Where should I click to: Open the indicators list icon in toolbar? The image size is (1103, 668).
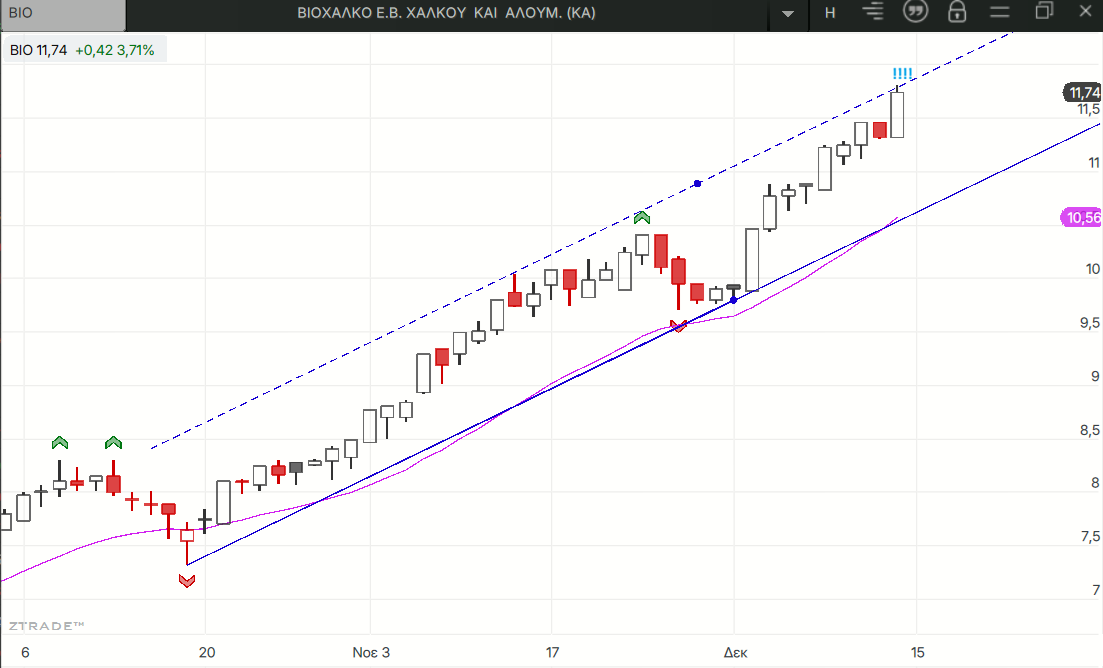[874, 12]
